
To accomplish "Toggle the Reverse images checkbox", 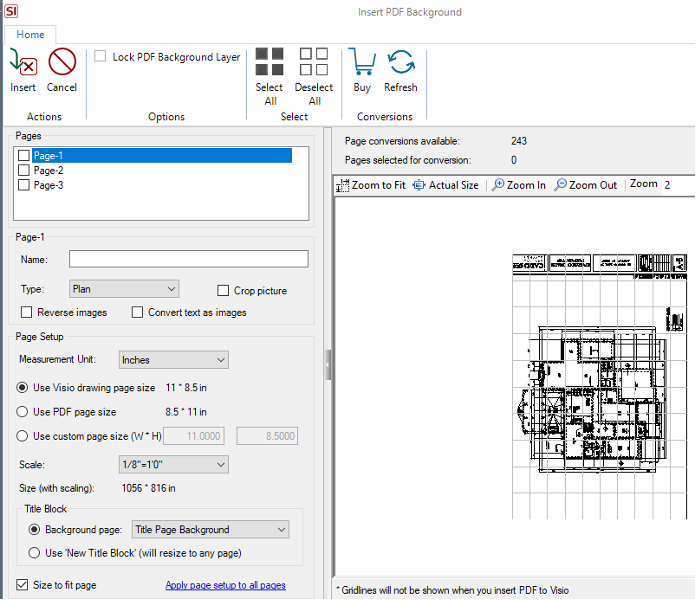I will (27, 312).
